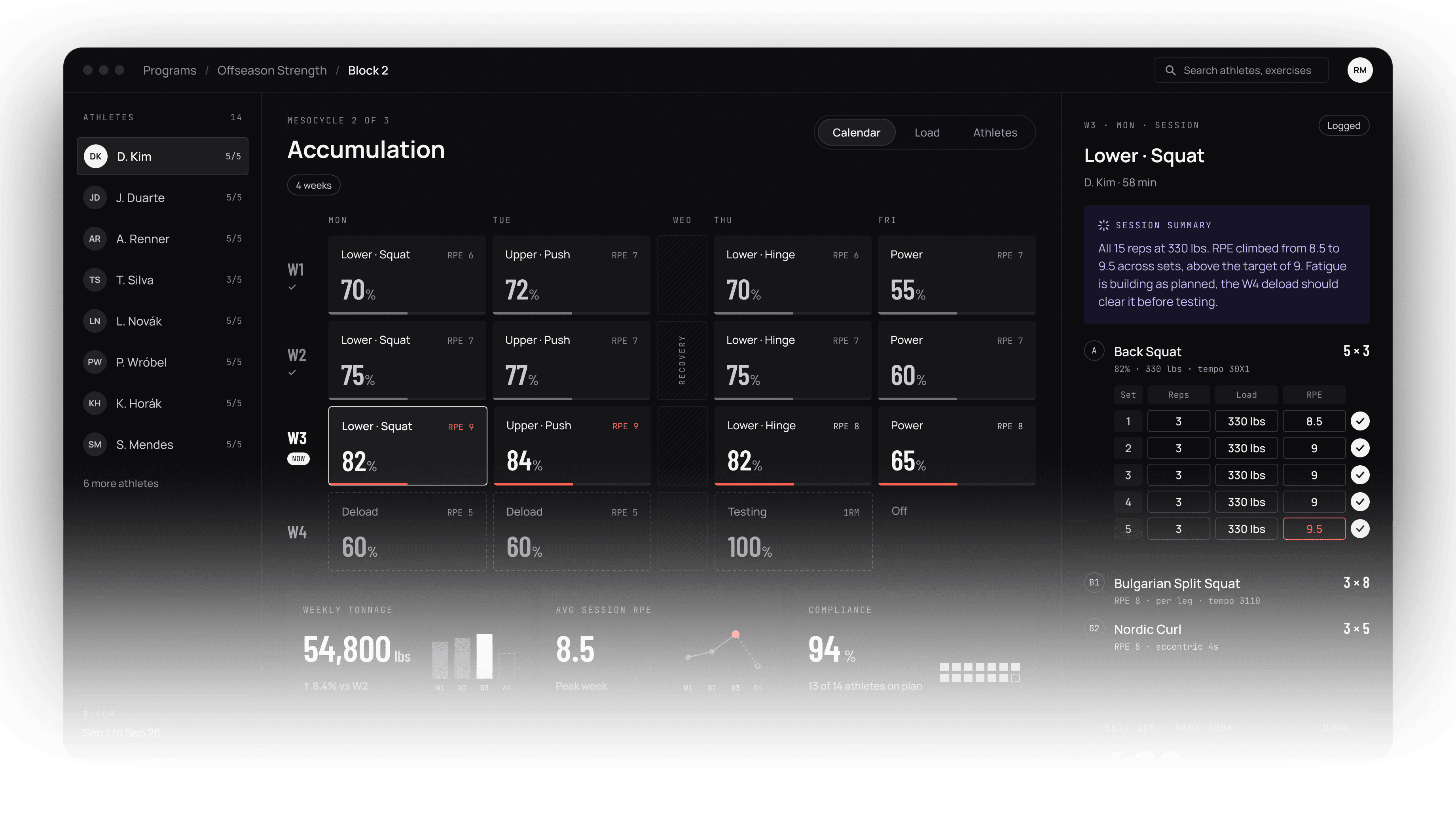Image resolution: width=1456 pixels, height=823 pixels.
Task: Click the W1 completed checkmark
Action: [x=292, y=287]
